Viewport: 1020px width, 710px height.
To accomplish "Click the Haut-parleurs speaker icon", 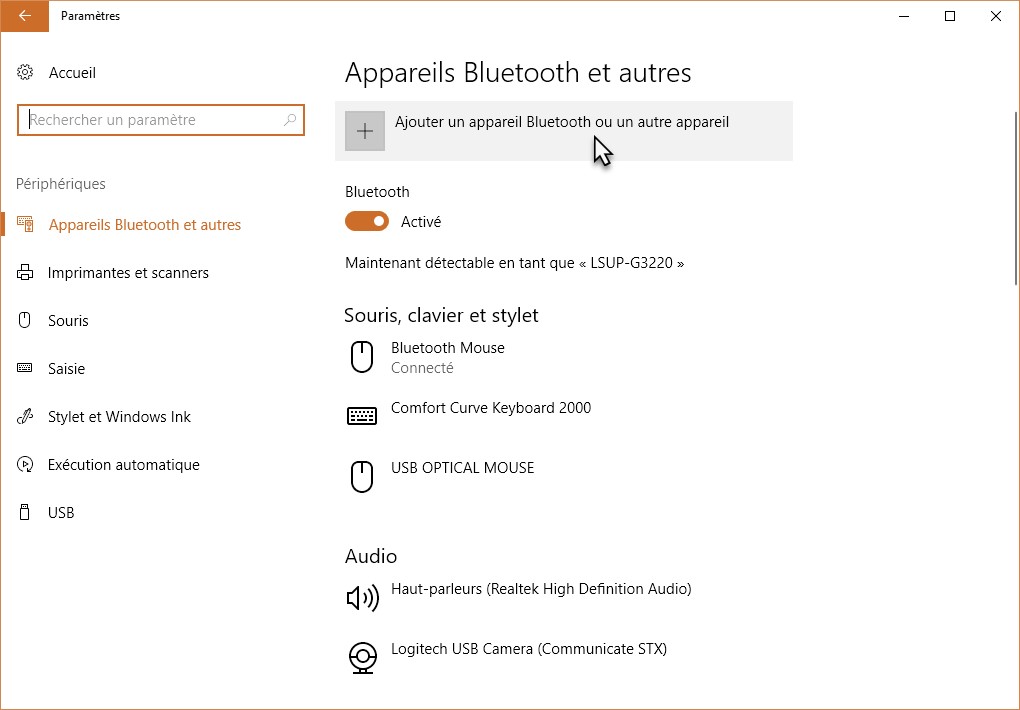I will coord(362,598).
